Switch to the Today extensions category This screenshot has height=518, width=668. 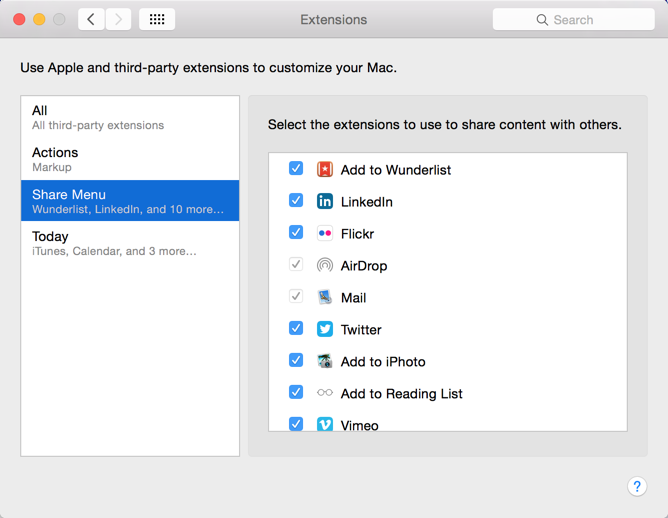pos(130,243)
